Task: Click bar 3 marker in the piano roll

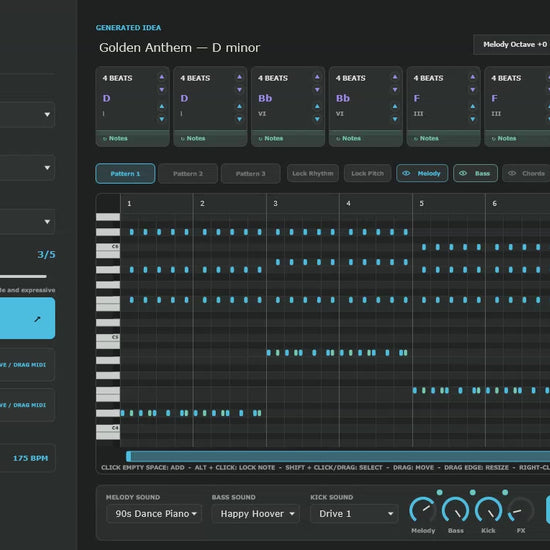Action: (275, 203)
